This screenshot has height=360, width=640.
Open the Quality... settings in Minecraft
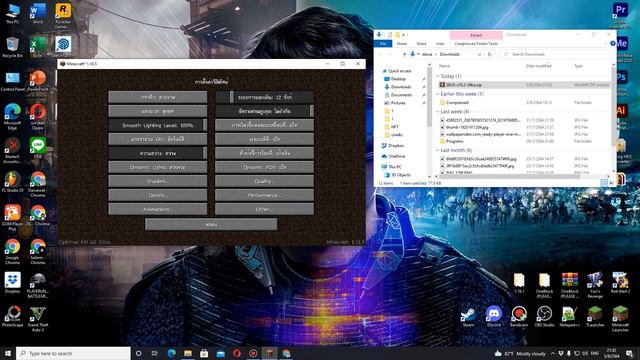(264, 181)
